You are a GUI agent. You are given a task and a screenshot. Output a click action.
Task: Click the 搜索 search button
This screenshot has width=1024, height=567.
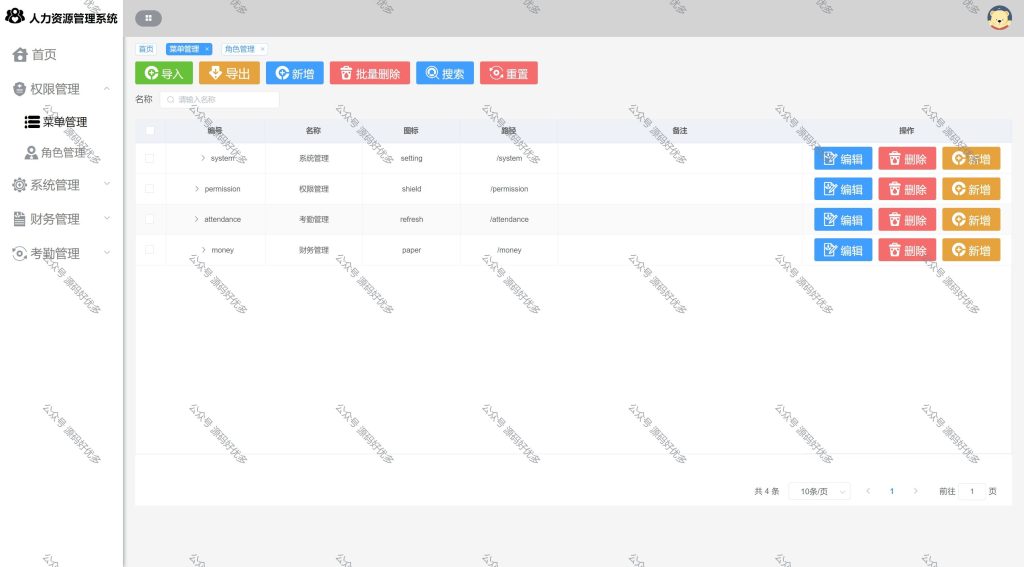(x=445, y=73)
